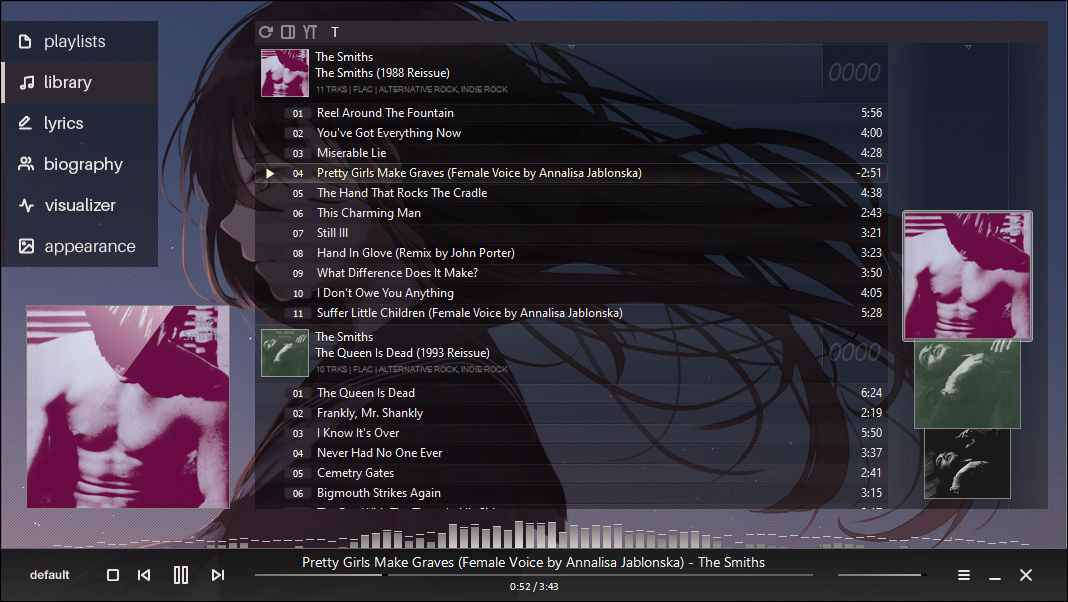Toggle the panel layout icon in toolbar
This screenshot has width=1068, height=602.
pyautogui.click(x=288, y=32)
